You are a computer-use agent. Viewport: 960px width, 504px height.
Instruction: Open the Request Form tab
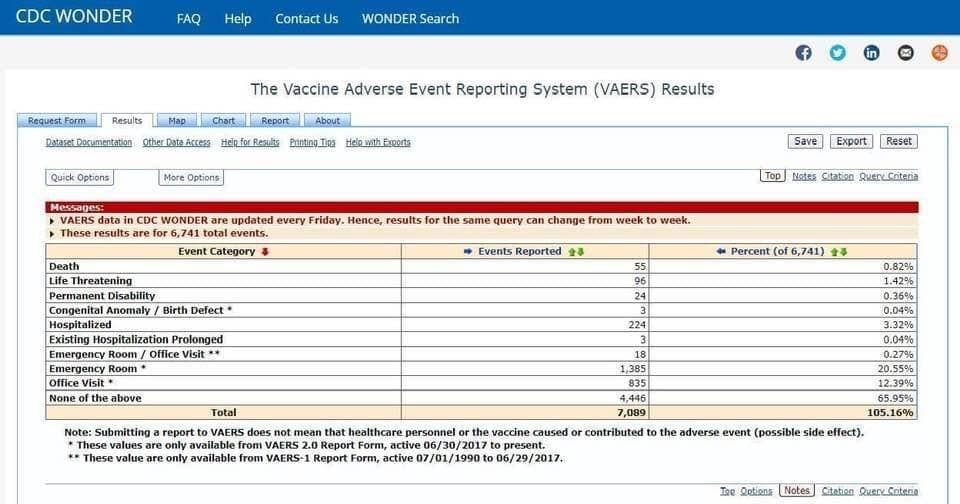[57, 121]
